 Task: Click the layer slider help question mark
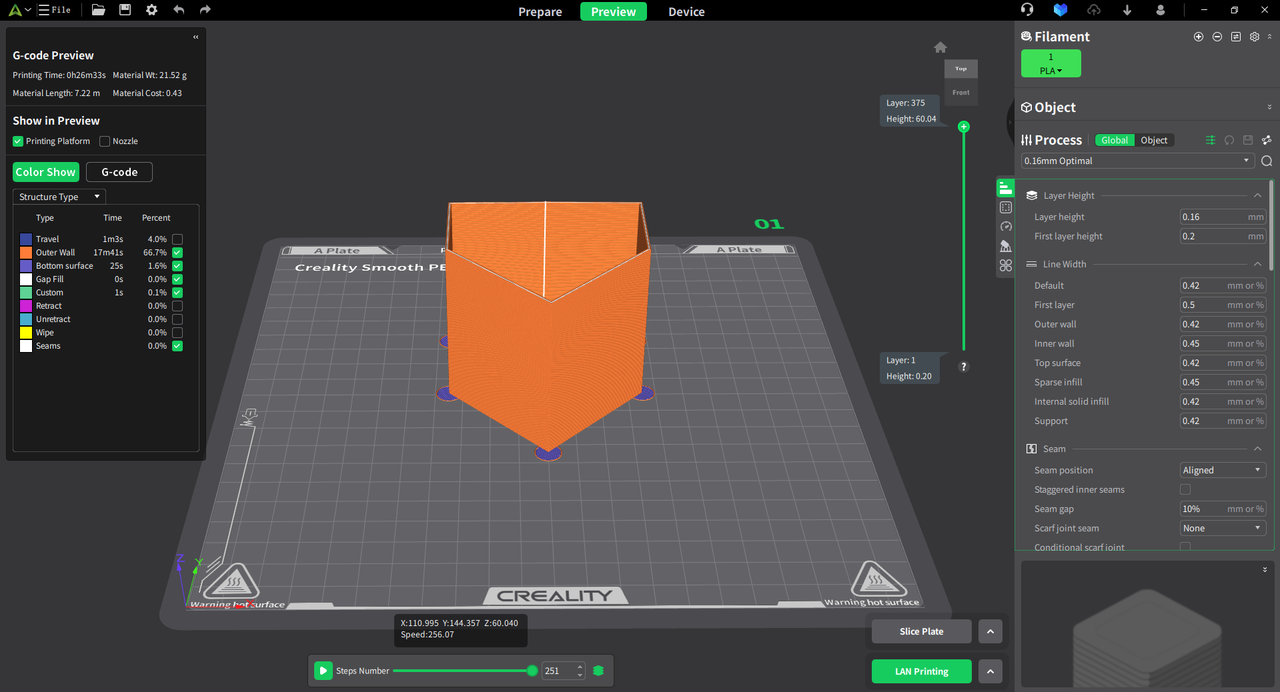click(964, 367)
